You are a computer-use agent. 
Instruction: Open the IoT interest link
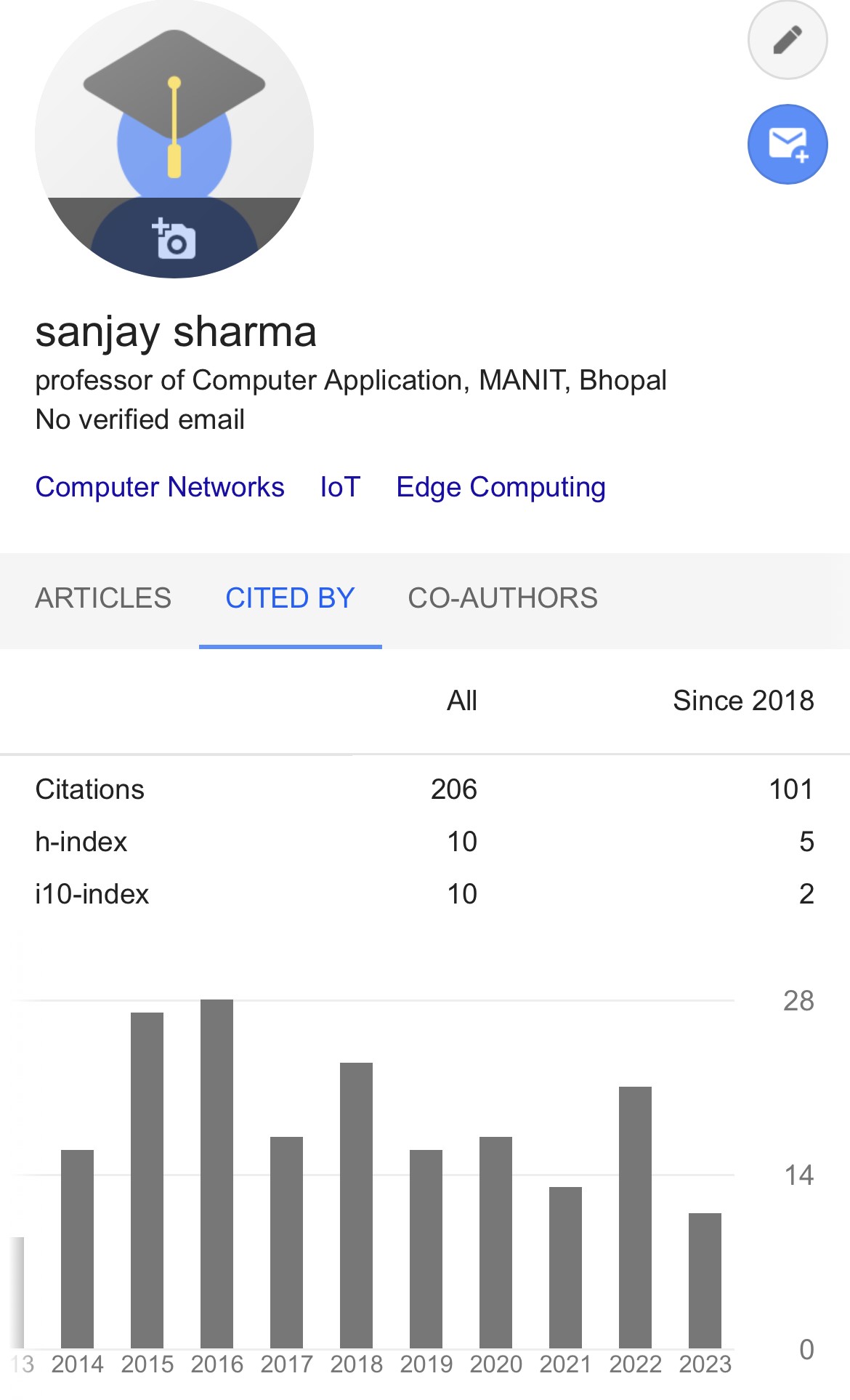click(340, 487)
